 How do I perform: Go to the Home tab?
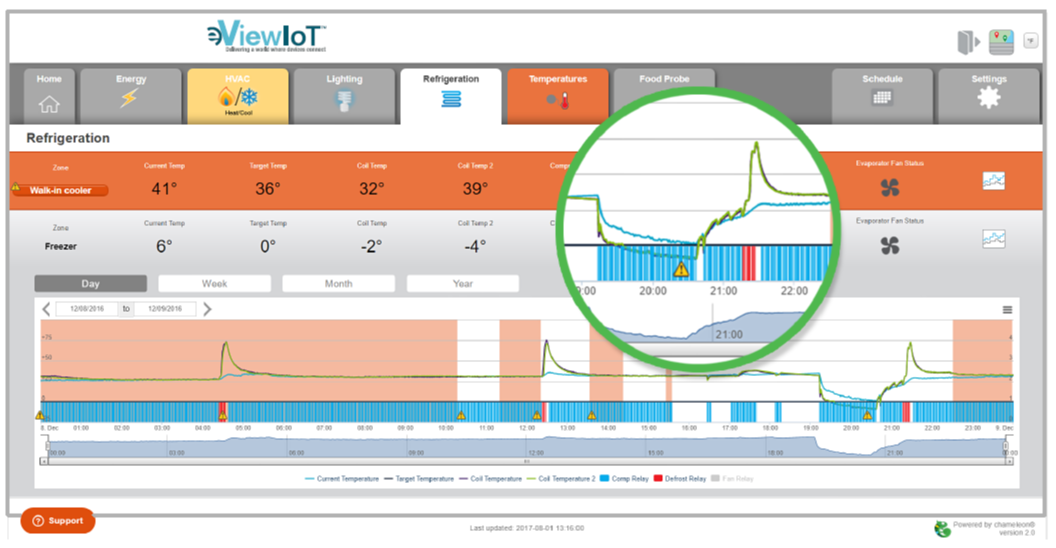coord(49,95)
